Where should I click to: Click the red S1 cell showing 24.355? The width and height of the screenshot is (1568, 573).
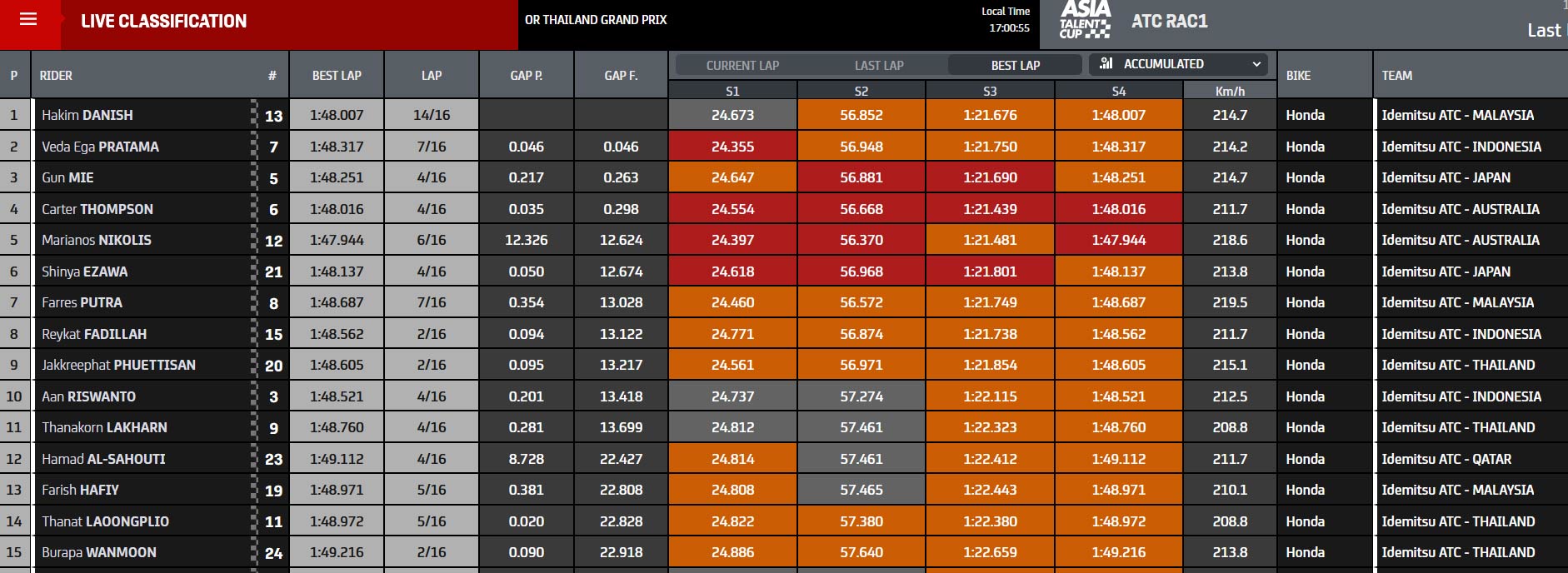pyautogui.click(x=732, y=147)
